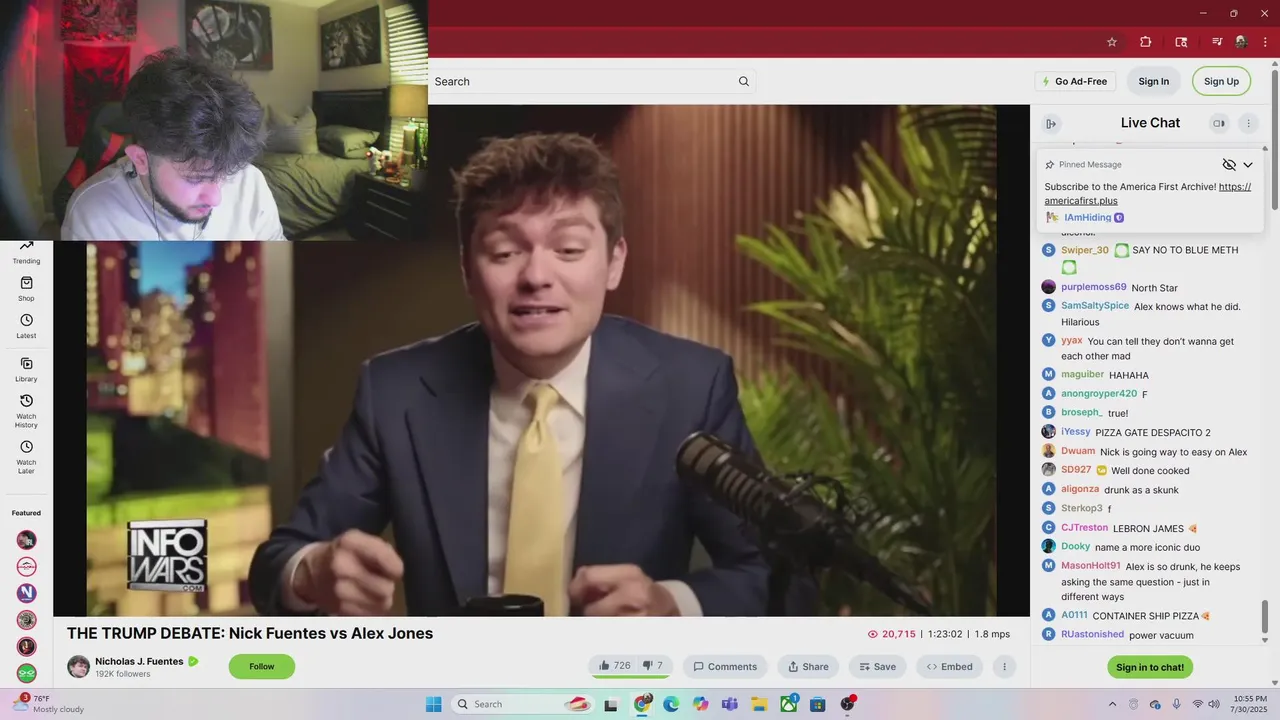1280x720 pixels.
Task: Click the Windows taskbar search box
Action: (x=523, y=704)
